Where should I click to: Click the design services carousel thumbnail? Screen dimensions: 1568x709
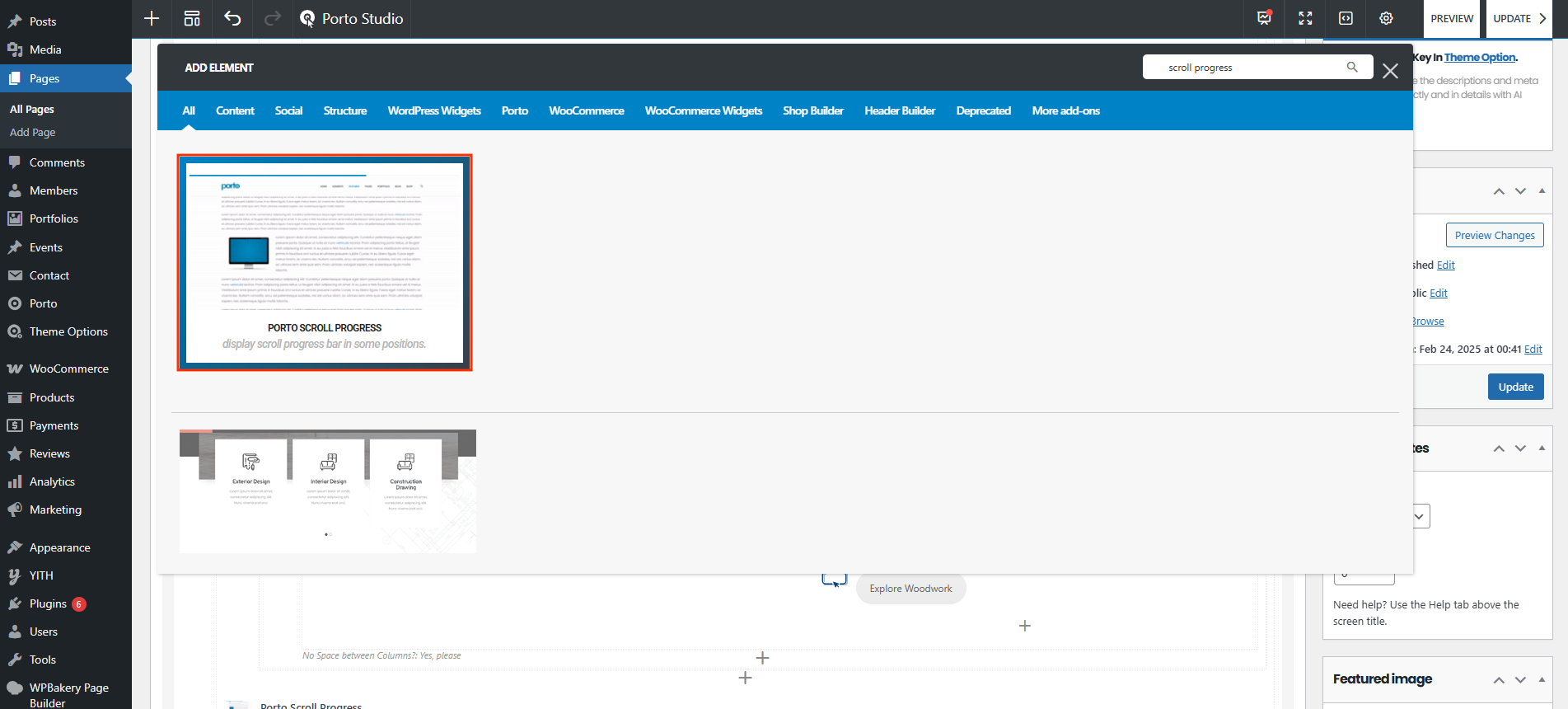(328, 491)
